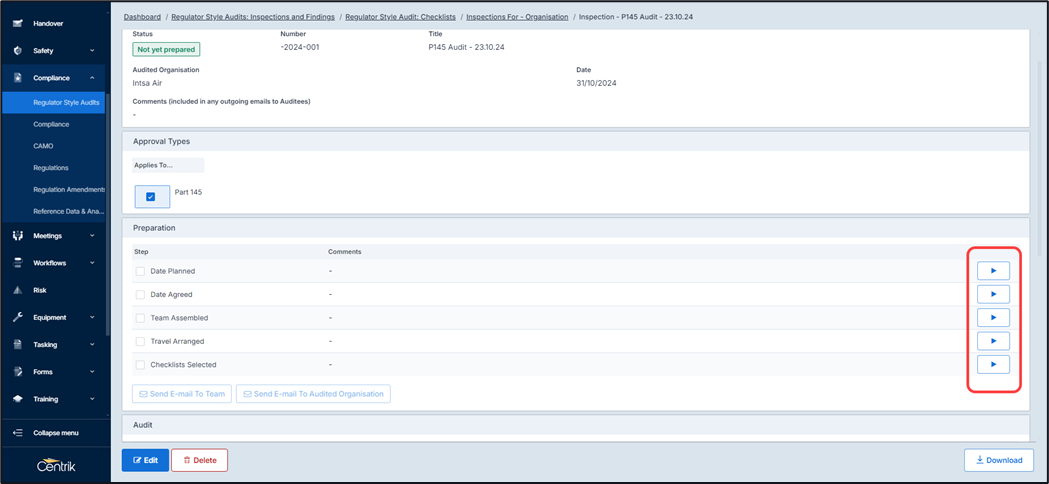Viewport: 1049px width, 484px height.
Task: Click the Handover sidebar icon
Action: [x=17, y=23]
